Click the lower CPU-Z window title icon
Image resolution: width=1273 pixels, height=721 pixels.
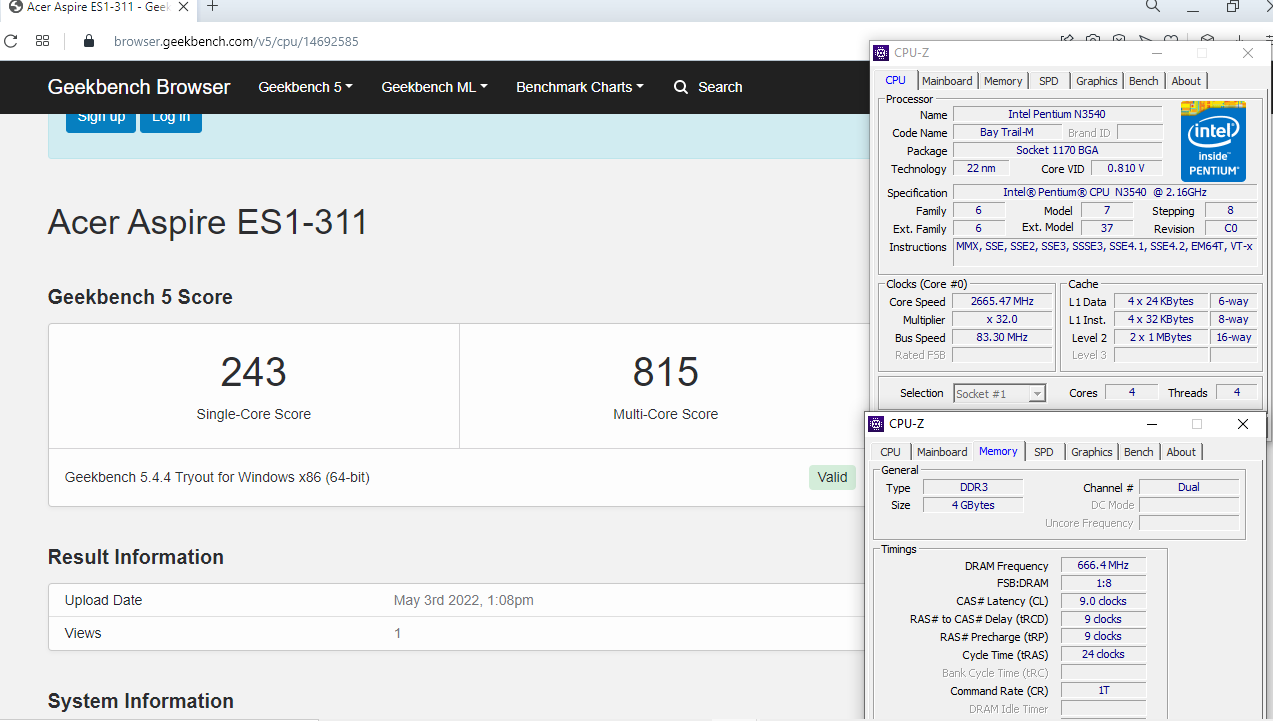(876, 424)
